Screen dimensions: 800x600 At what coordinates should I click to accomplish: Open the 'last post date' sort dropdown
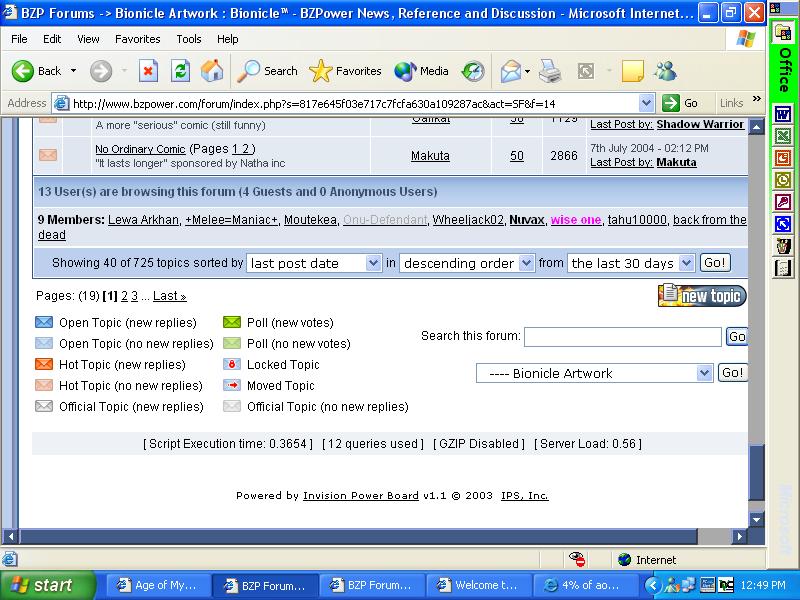pyautogui.click(x=314, y=263)
